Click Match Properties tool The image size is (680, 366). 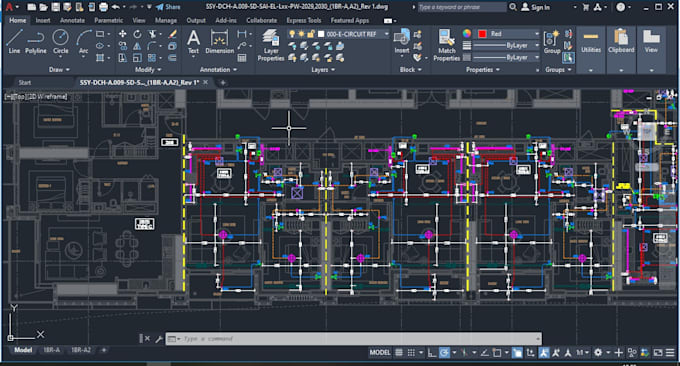(x=446, y=45)
